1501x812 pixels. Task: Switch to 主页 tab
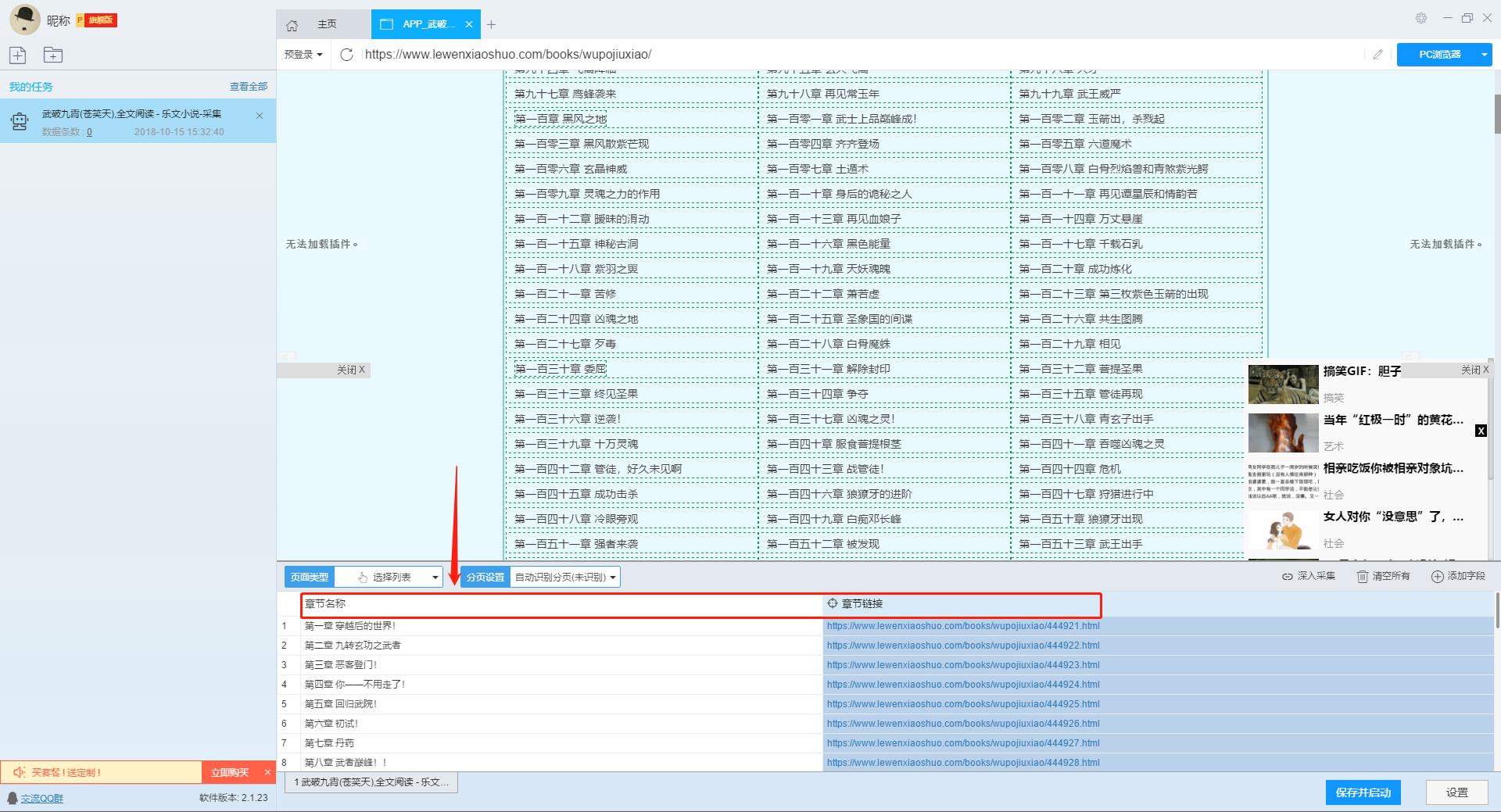327,24
